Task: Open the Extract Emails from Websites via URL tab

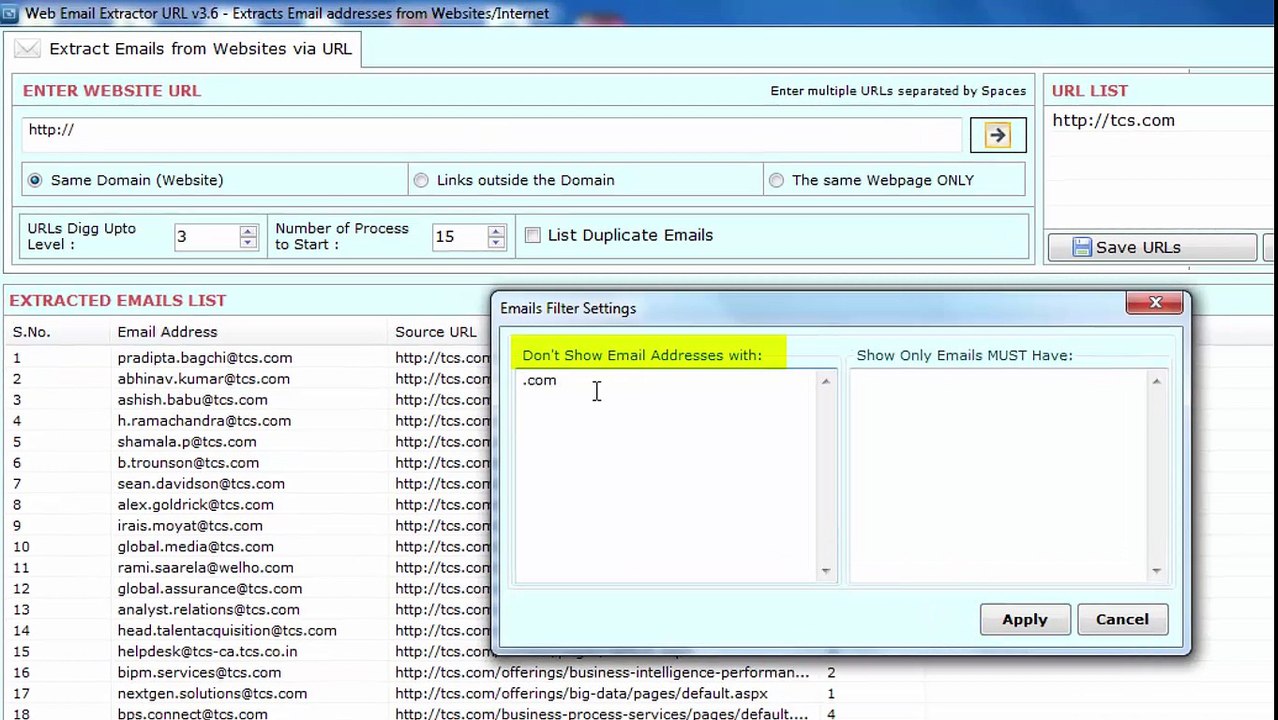Action: click(184, 48)
